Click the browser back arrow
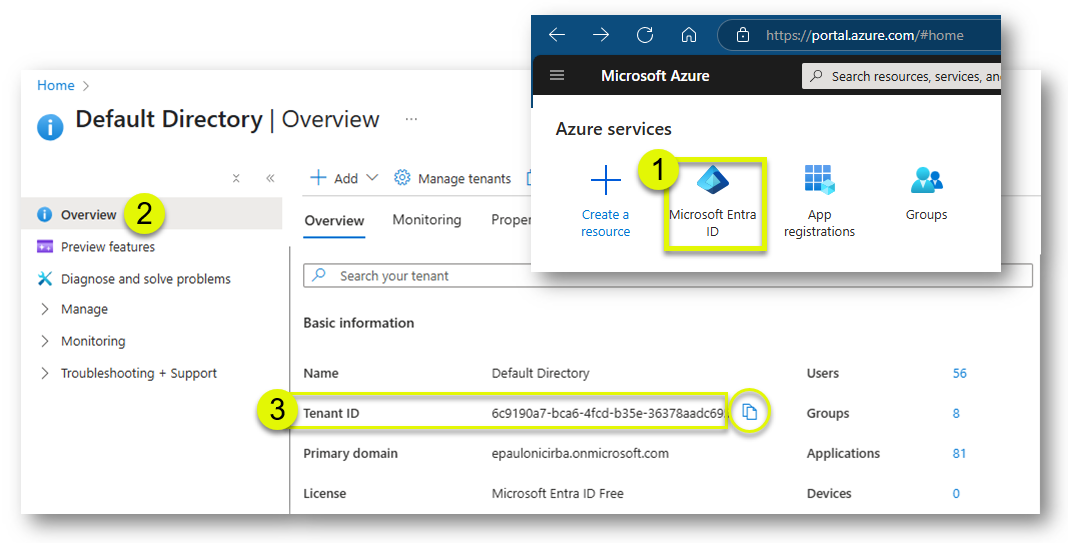Viewport: 1068px width, 543px height. click(x=557, y=35)
